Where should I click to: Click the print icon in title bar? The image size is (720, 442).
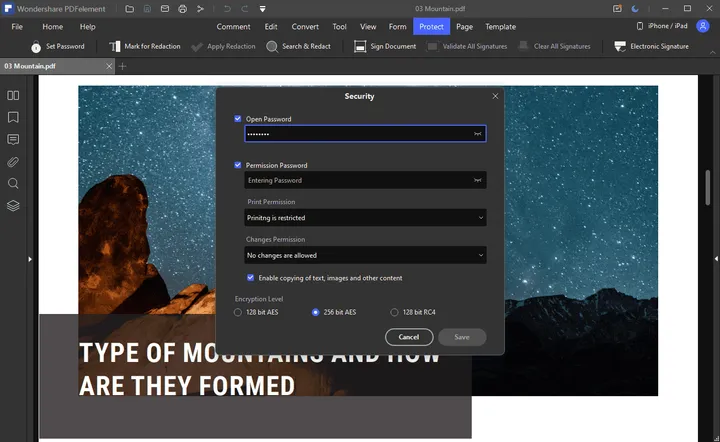pyautogui.click(x=182, y=9)
